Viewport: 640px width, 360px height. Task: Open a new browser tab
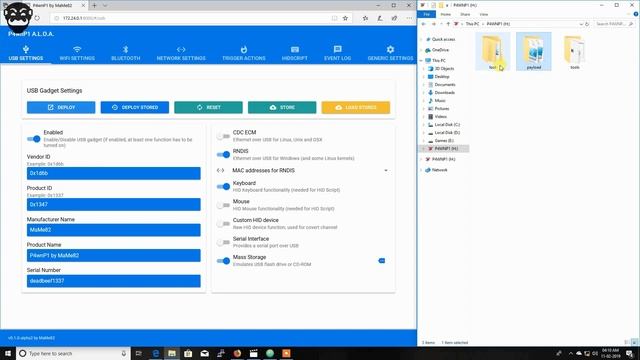coord(94,5)
